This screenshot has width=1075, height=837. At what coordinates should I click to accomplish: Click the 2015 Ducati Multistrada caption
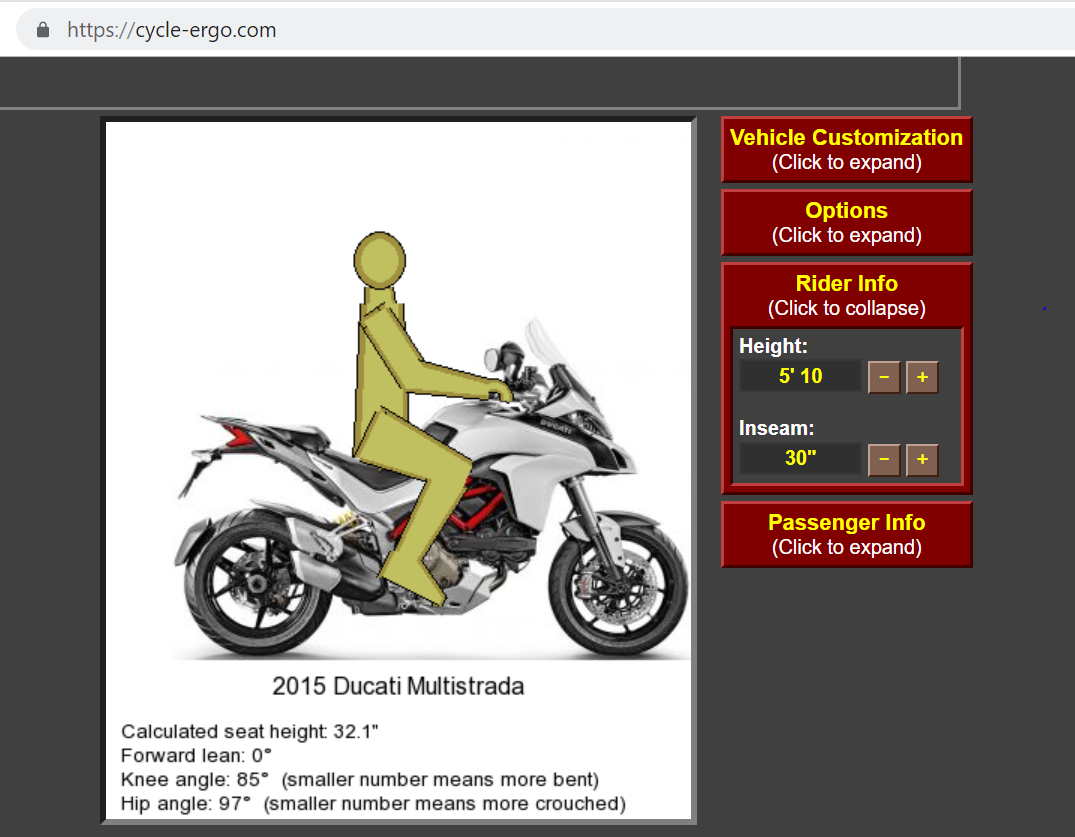point(398,687)
